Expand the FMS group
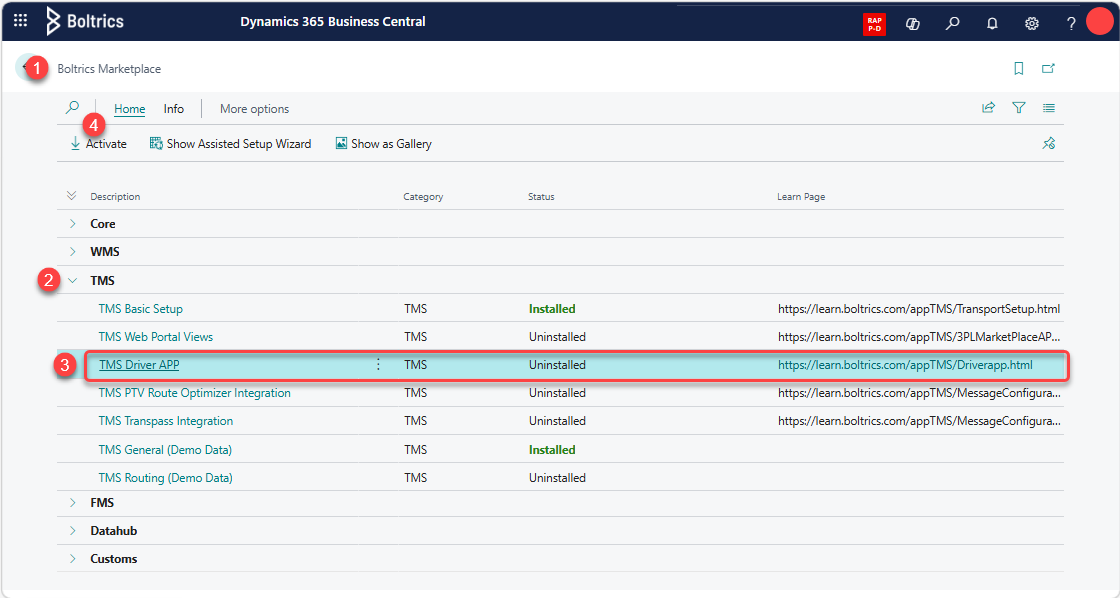The height and width of the screenshot is (598, 1120). (73, 503)
